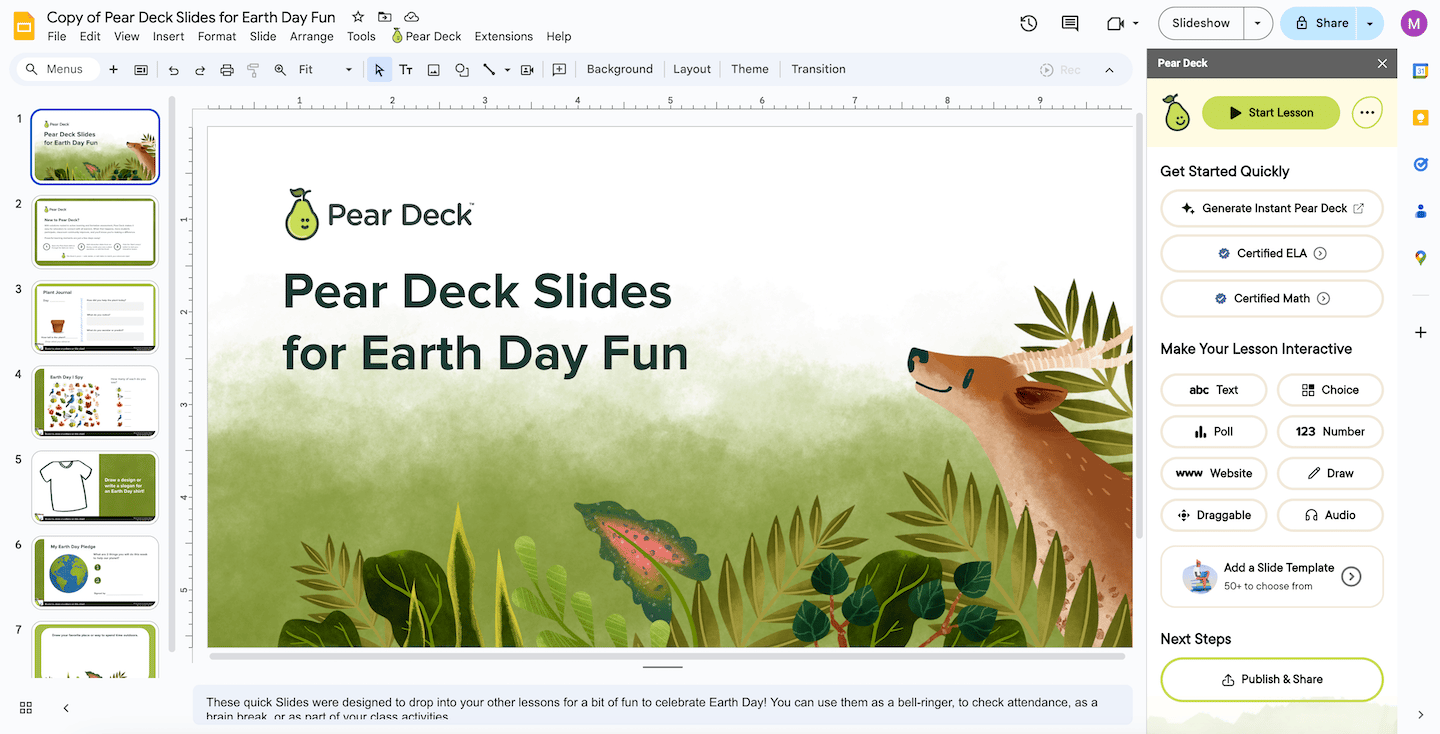Open the slide layout dropdown beside new slide

click(x=141, y=70)
